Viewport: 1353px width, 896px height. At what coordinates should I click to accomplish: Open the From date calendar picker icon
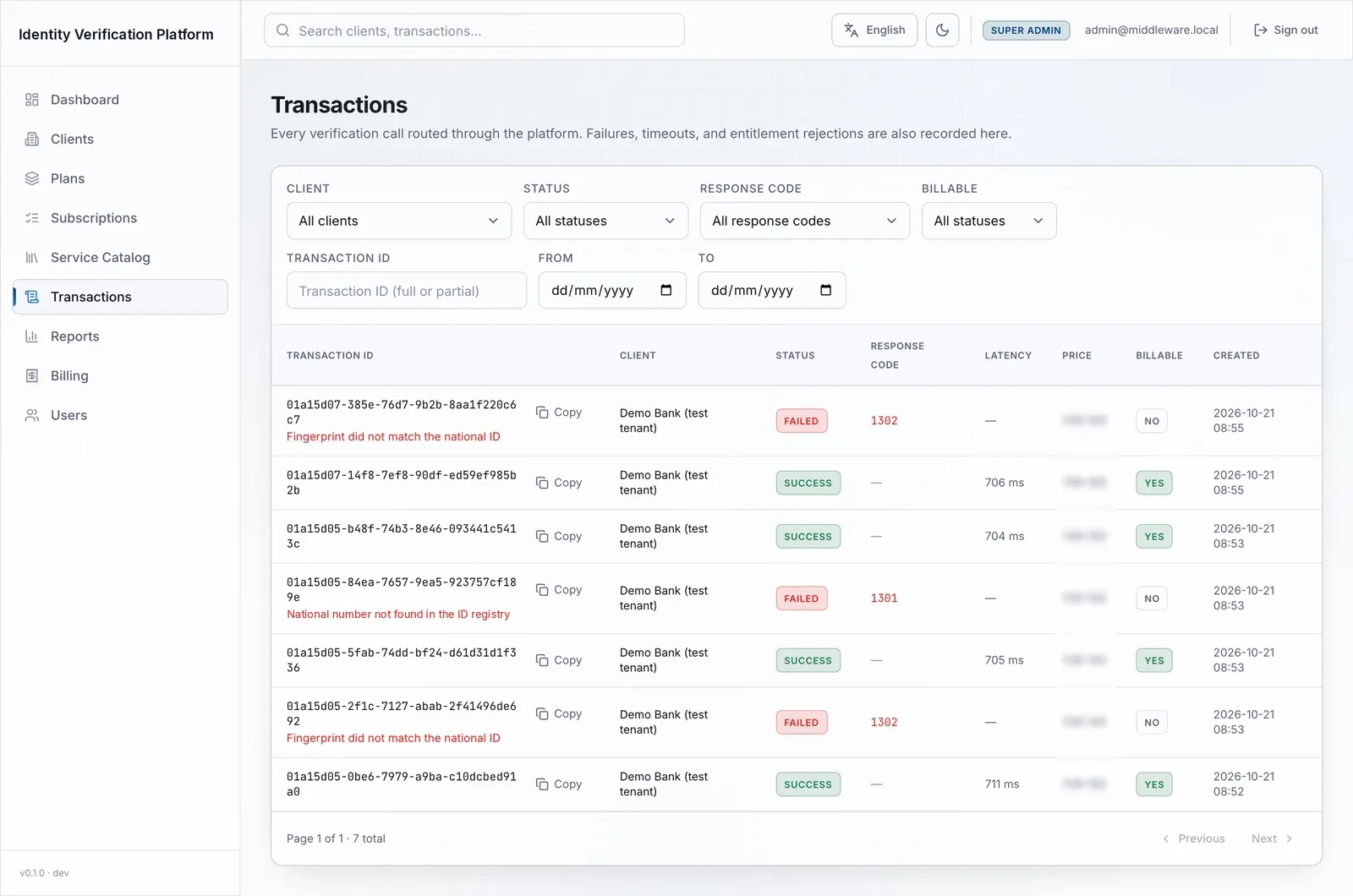[x=666, y=291]
